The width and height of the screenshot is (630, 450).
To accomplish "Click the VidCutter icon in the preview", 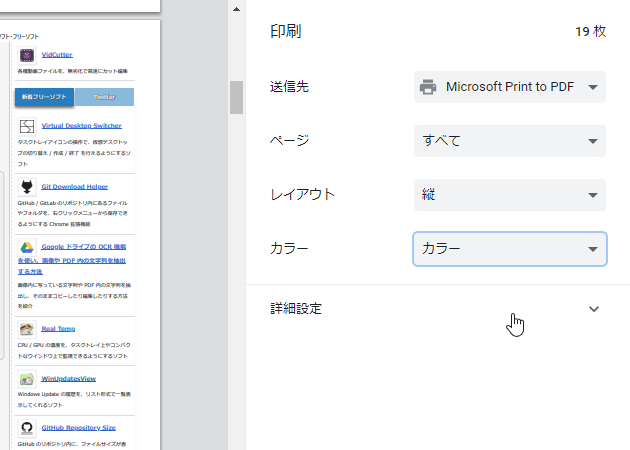I will (x=27, y=55).
